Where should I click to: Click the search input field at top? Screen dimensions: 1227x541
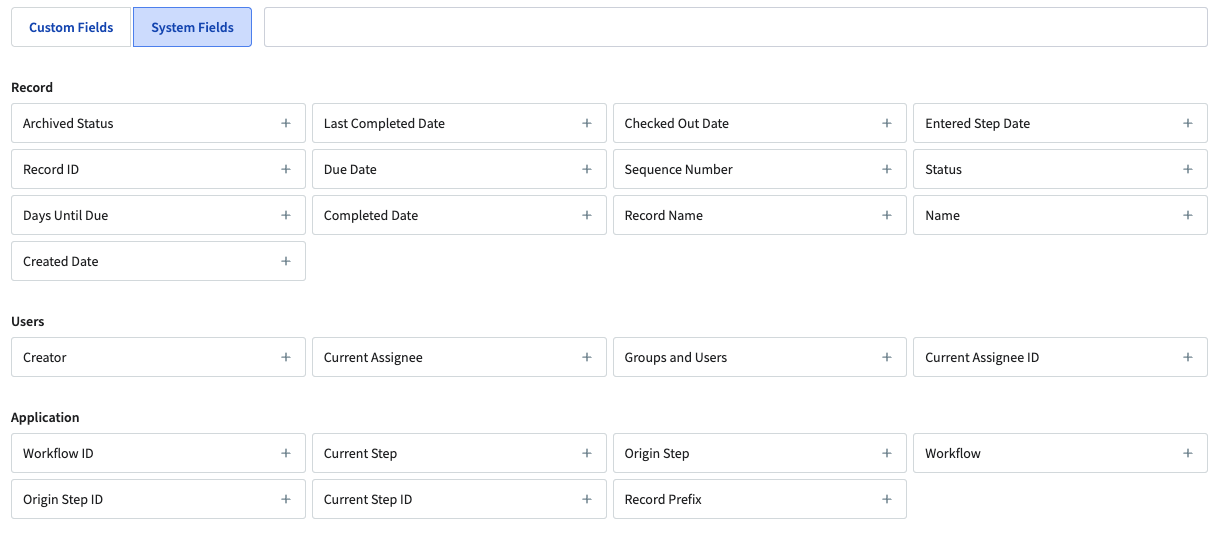point(735,28)
